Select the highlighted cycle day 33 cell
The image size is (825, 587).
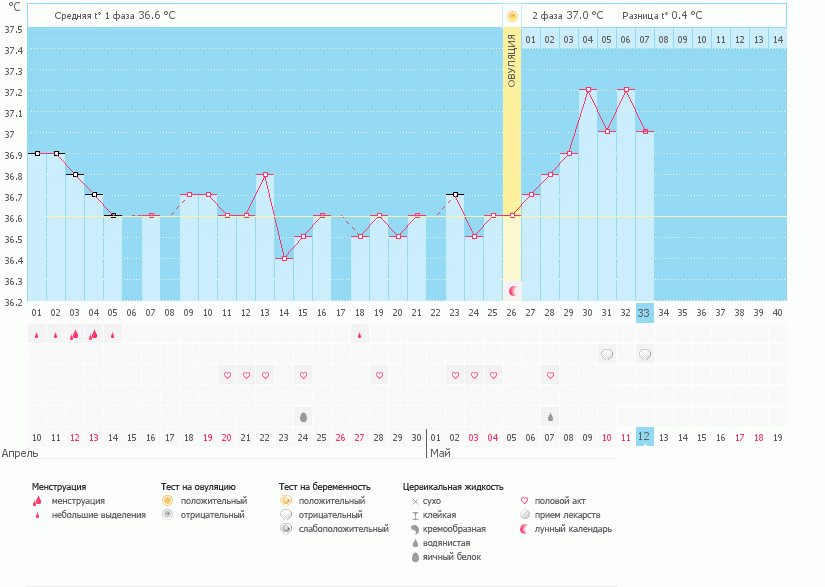[644, 312]
